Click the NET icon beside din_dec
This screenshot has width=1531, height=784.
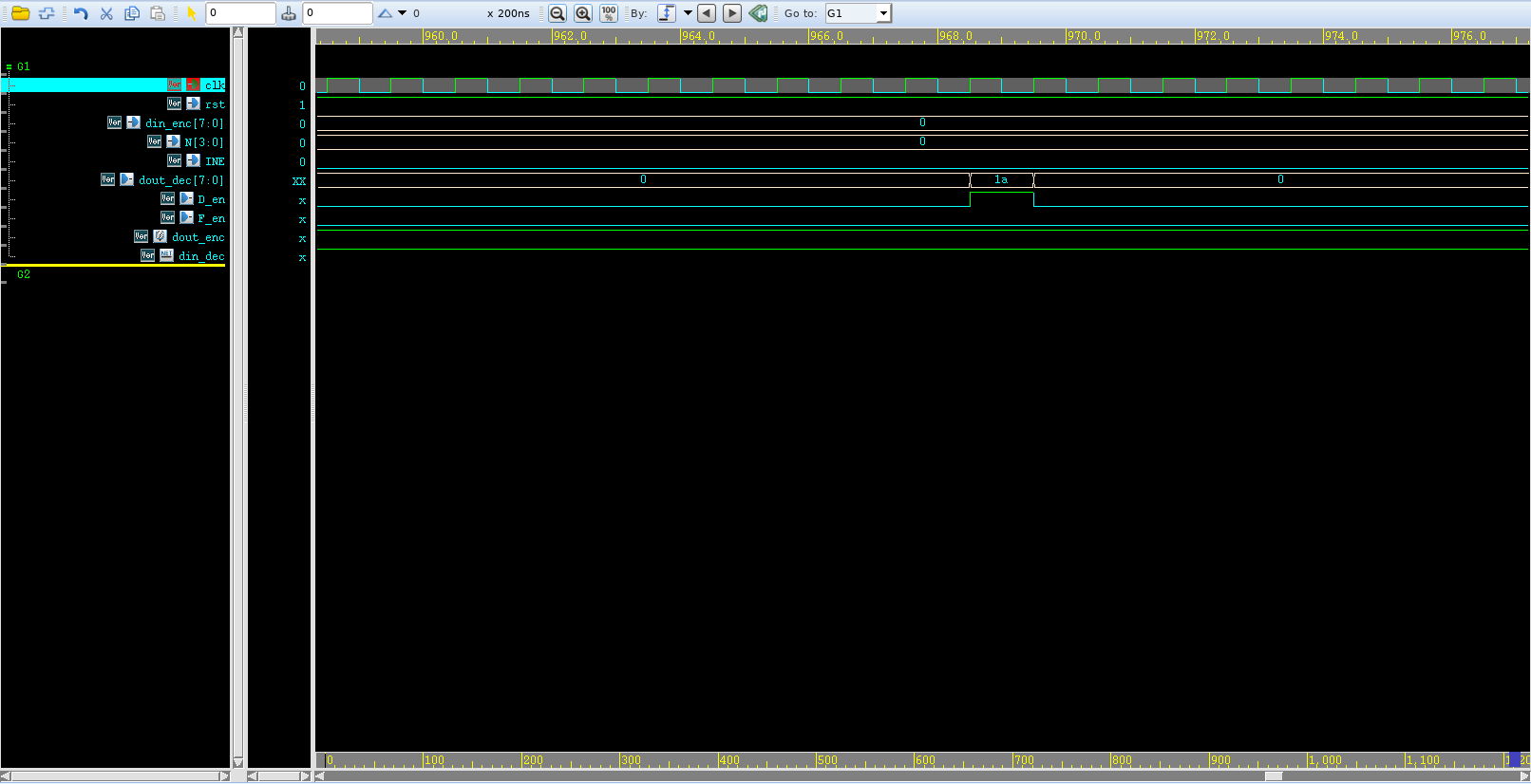point(166,255)
